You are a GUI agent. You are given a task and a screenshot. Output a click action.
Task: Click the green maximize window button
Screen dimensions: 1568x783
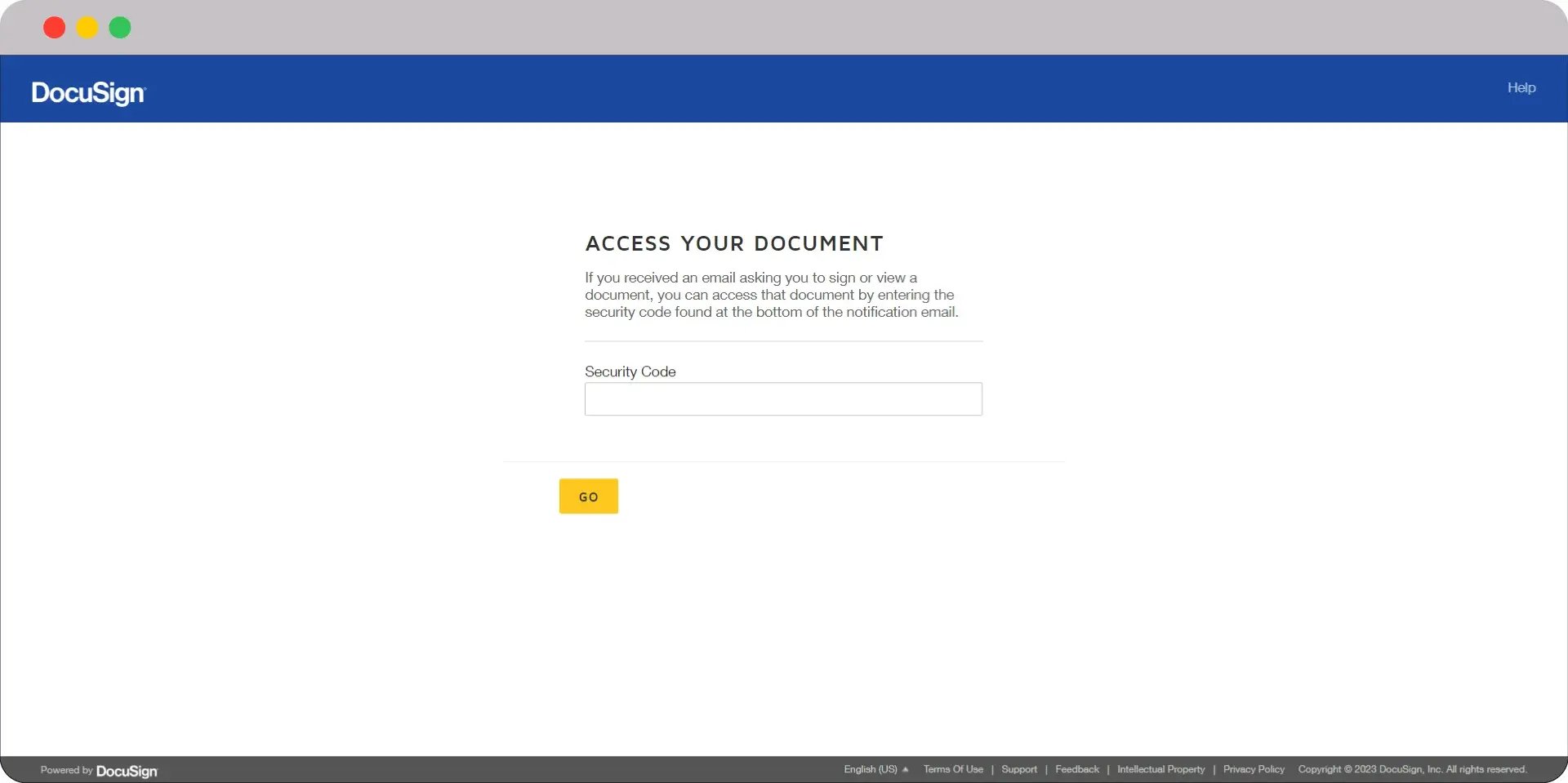pos(120,28)
